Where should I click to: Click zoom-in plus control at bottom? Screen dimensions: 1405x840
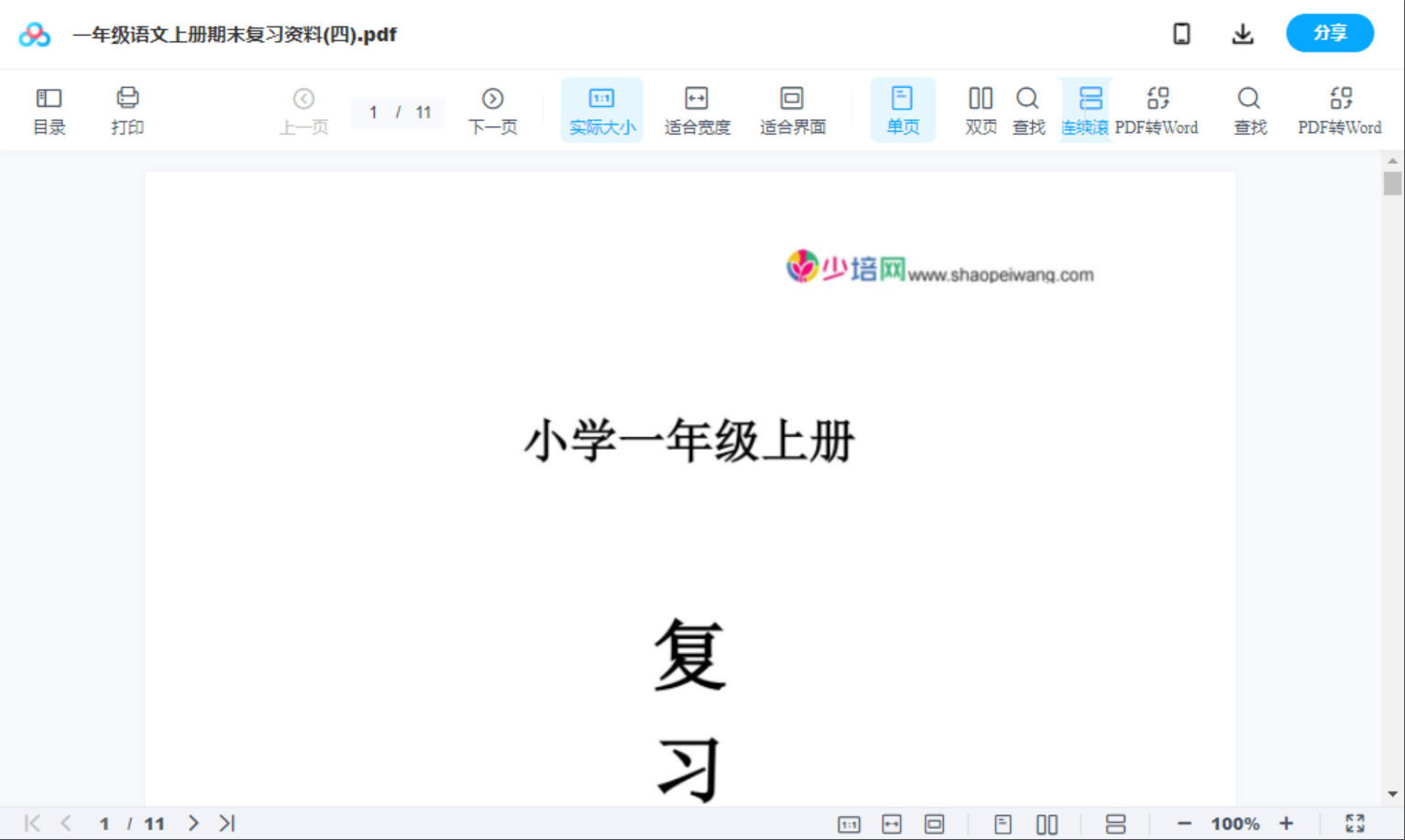(x=1288, y=823)
